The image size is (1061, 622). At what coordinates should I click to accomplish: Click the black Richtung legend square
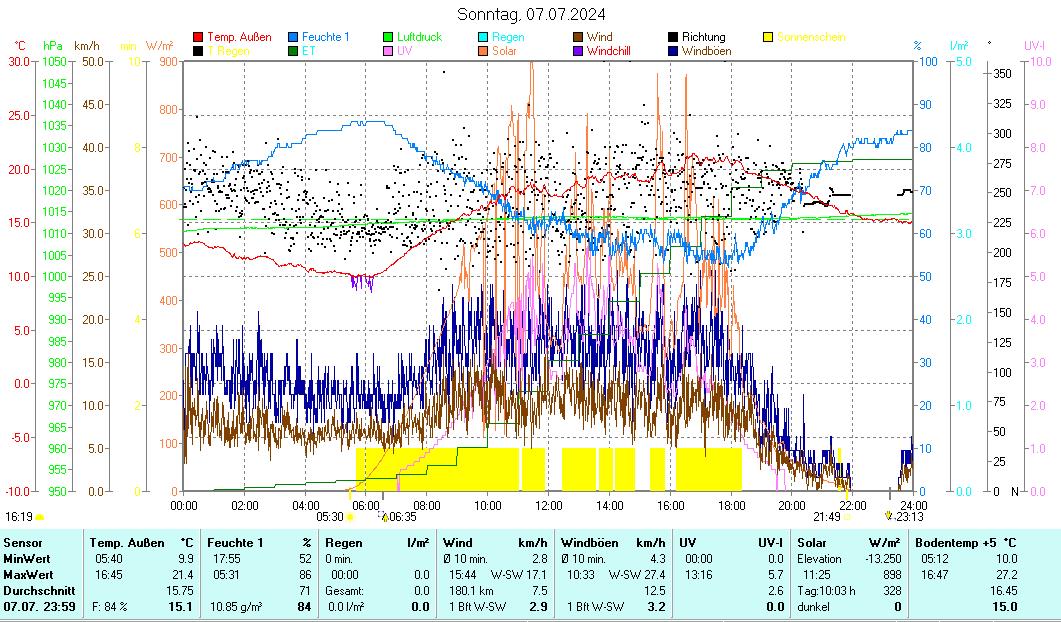click(674, 37)
